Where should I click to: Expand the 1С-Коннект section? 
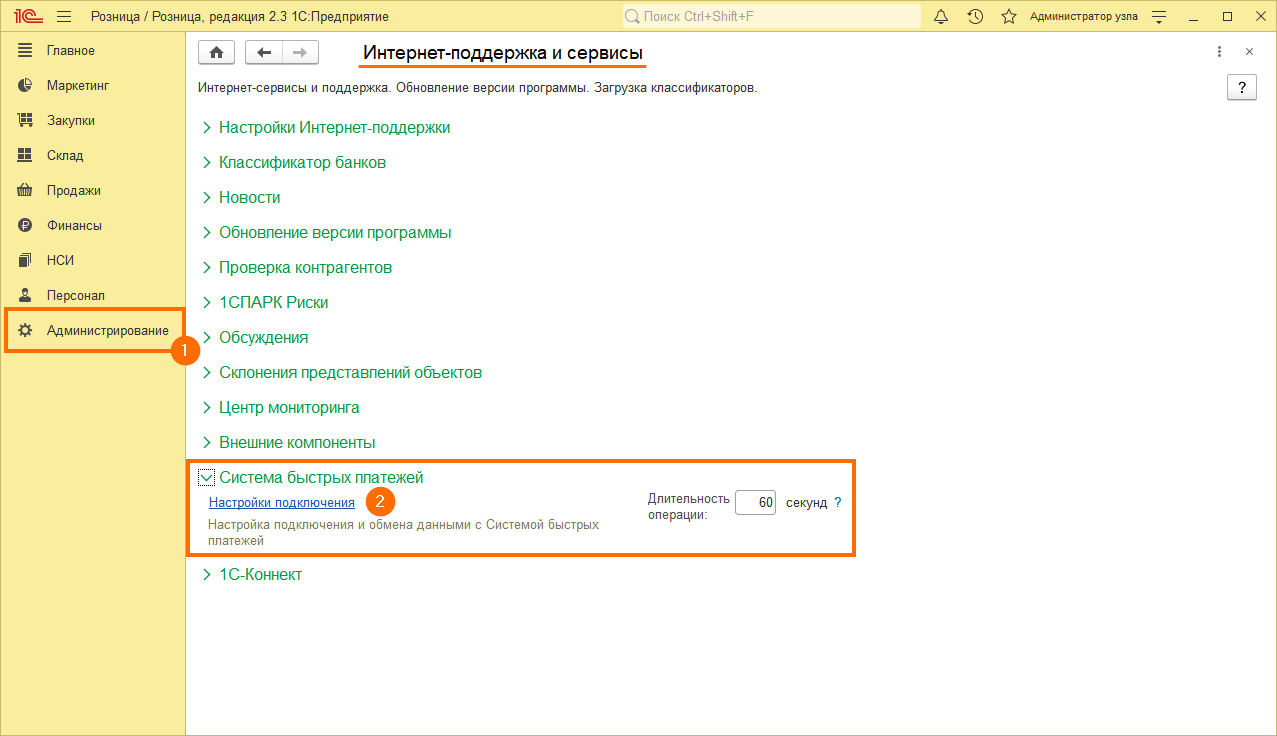(260, 575)
